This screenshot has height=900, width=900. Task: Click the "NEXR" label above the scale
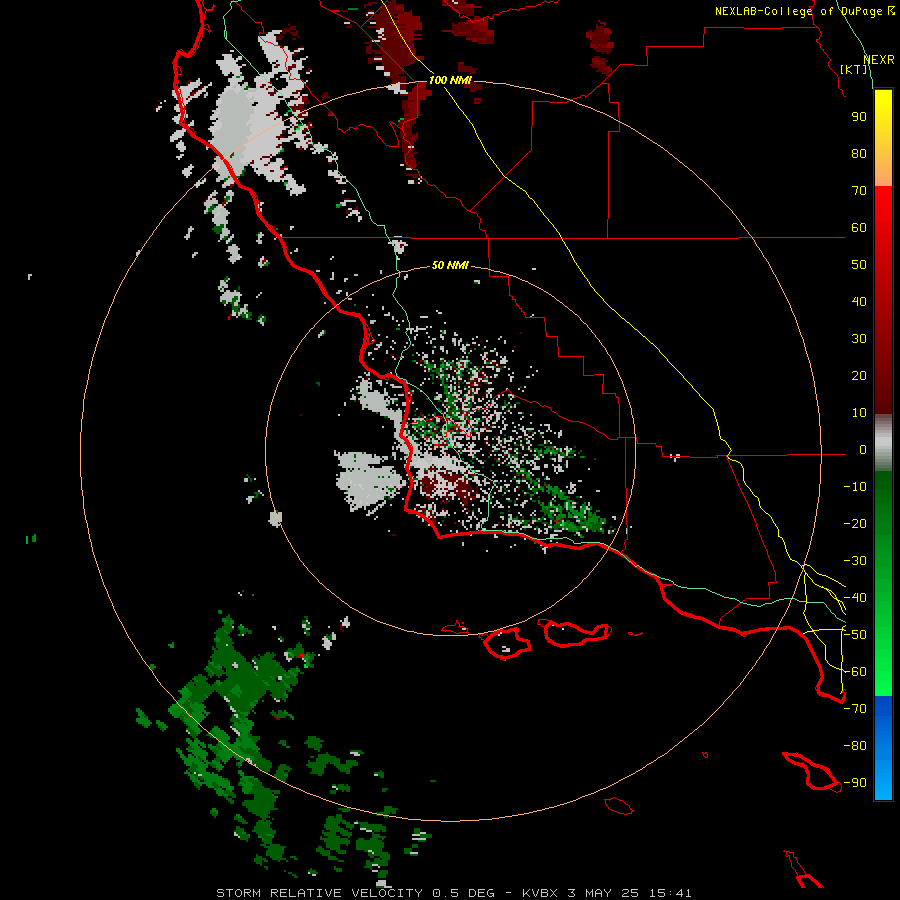[878, 60]
